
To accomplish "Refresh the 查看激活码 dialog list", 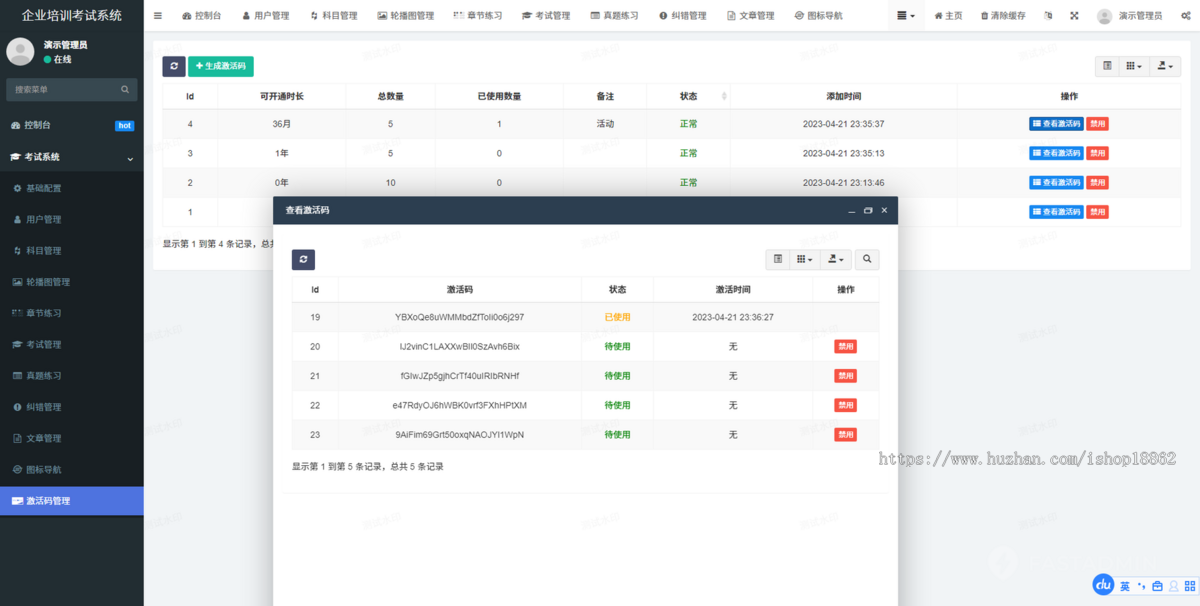I will point(305,259).
